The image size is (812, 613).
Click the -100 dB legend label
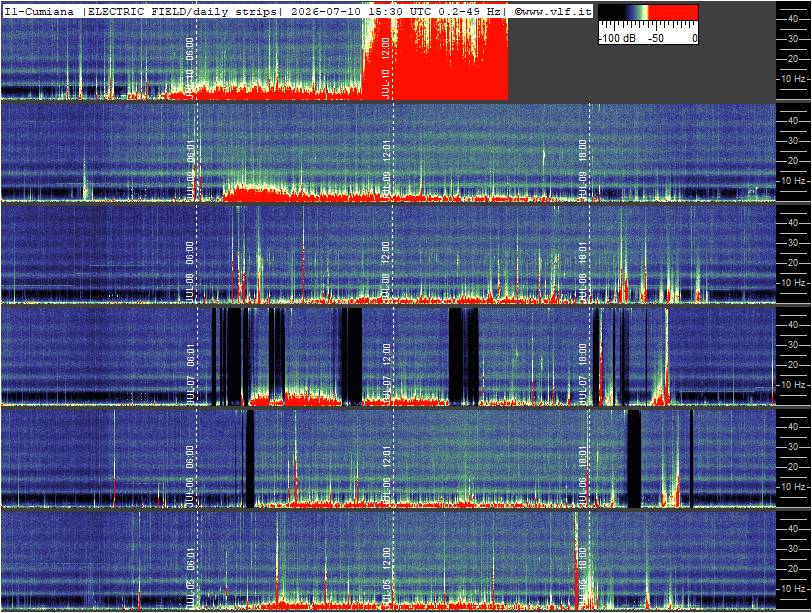click(617, 38)
